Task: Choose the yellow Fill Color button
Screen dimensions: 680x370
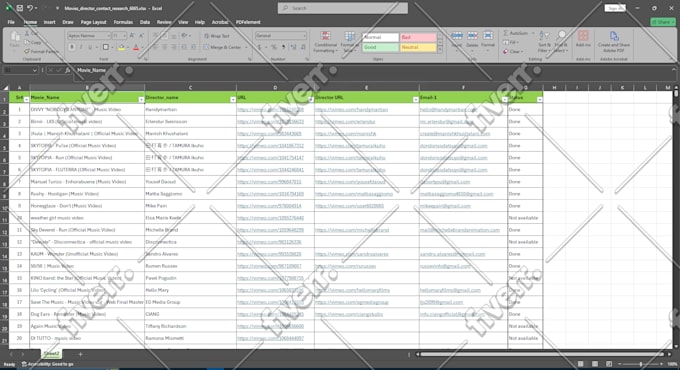Action: pos(121,47)
